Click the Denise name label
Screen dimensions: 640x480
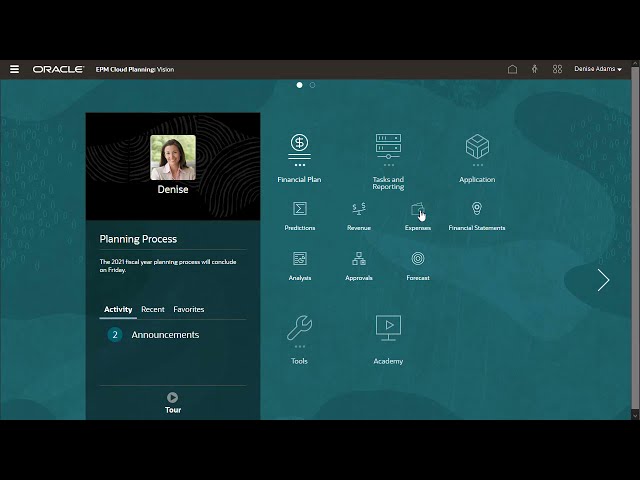173,189
